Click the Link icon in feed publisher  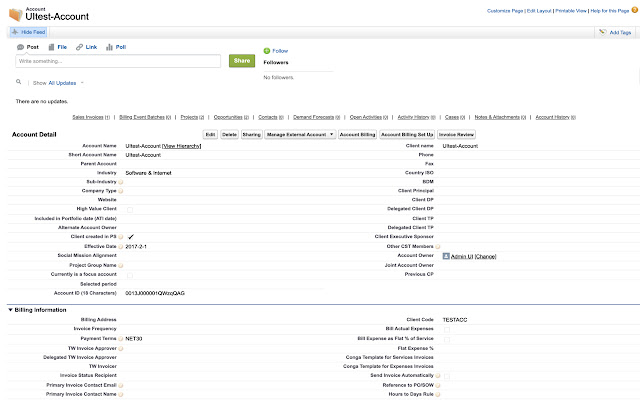(x=79, y=47)
